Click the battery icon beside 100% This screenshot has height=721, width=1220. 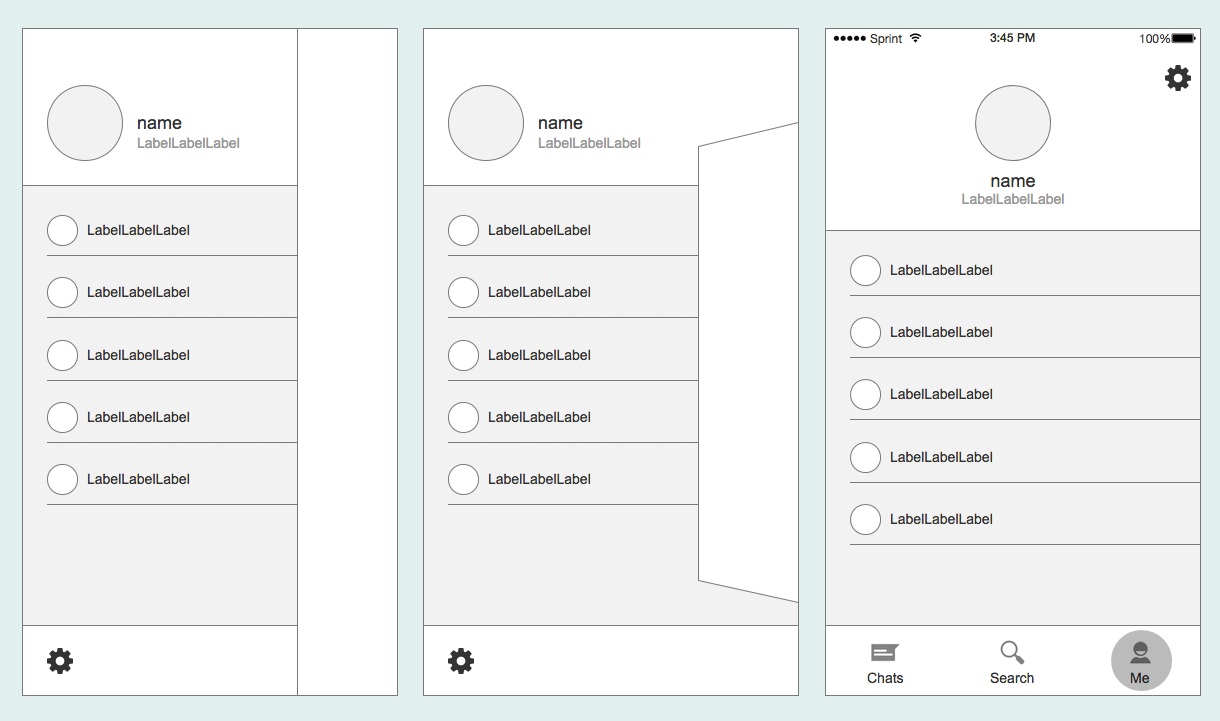[x=1183, y=38]
